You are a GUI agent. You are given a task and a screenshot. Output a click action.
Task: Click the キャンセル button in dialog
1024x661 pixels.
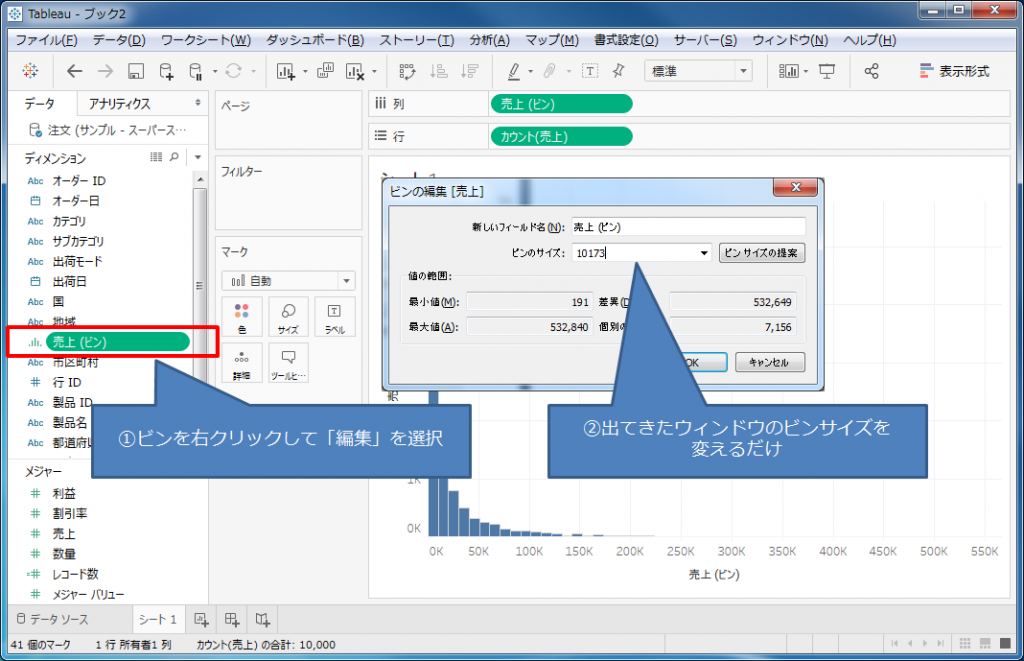[769, 362]
